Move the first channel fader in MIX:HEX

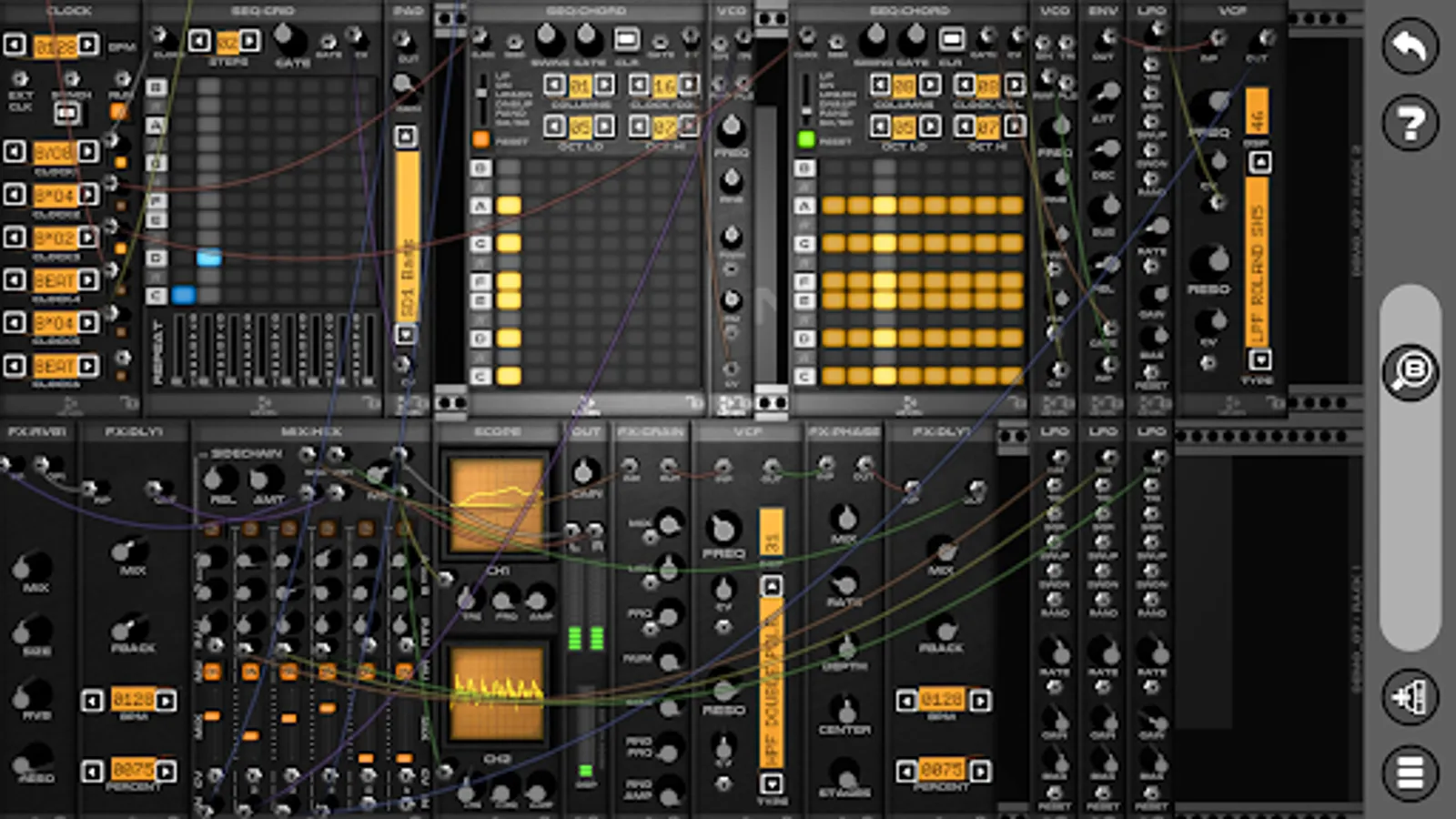tap(211, 717)
